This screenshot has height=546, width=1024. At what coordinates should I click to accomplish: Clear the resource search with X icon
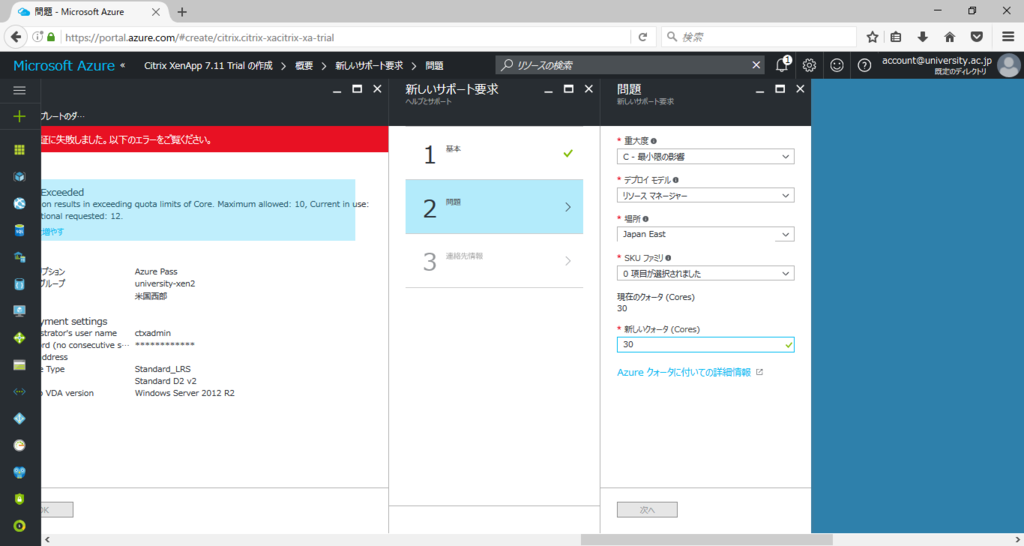pos(756,65)
